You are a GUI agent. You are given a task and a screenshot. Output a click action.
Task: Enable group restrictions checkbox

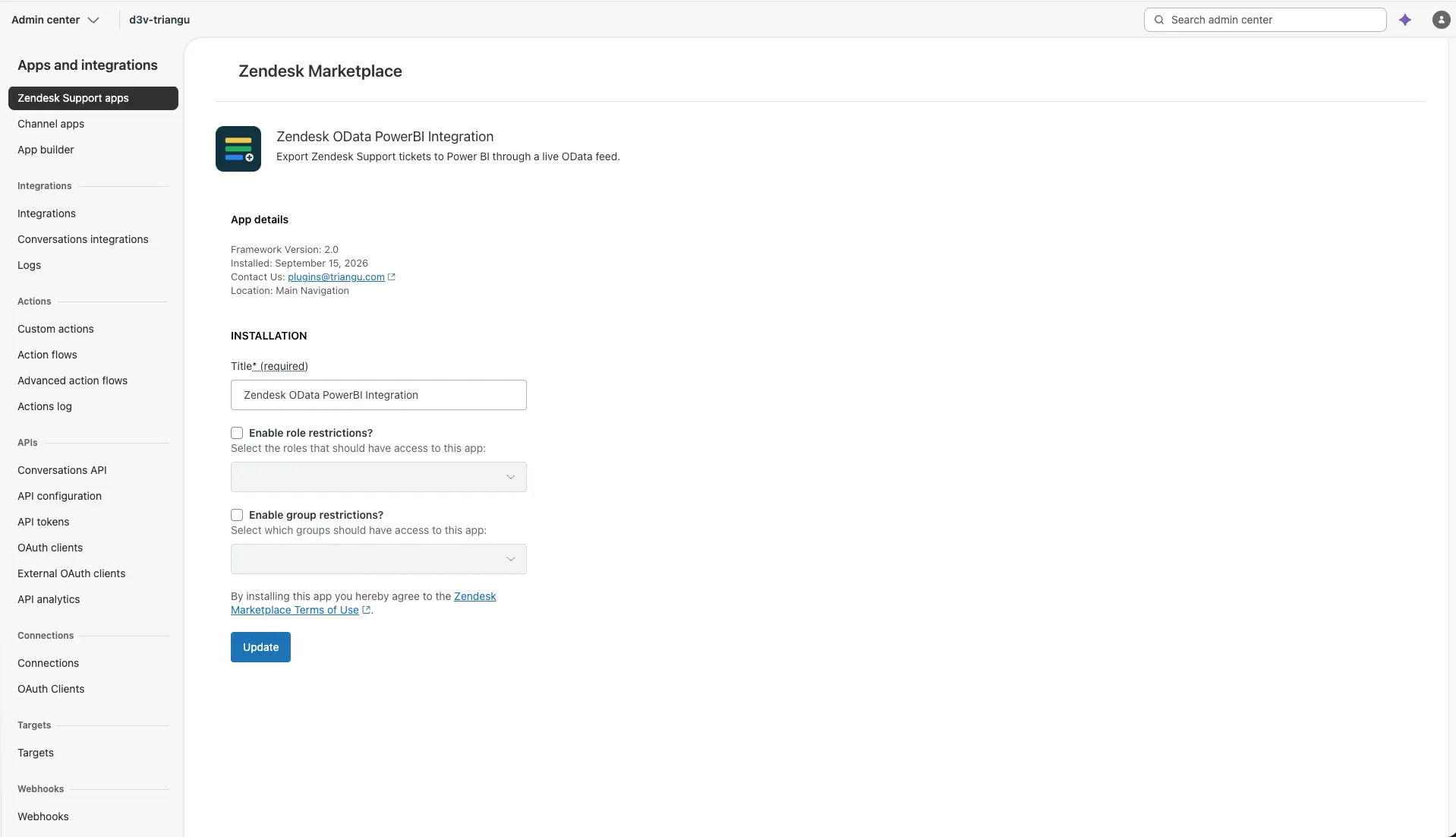[237, 515]
